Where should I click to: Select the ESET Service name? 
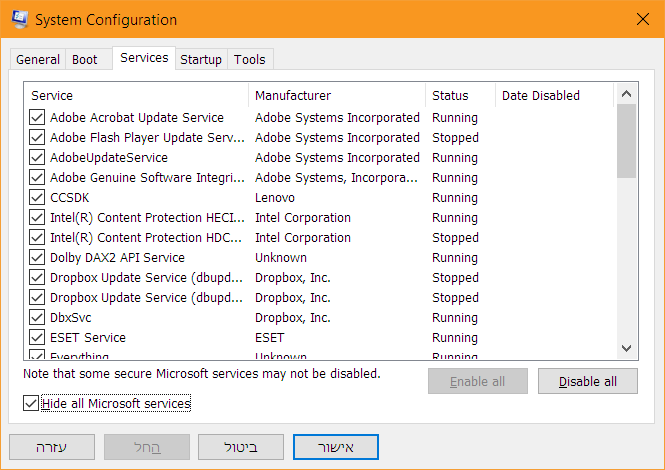click(88, 338)
